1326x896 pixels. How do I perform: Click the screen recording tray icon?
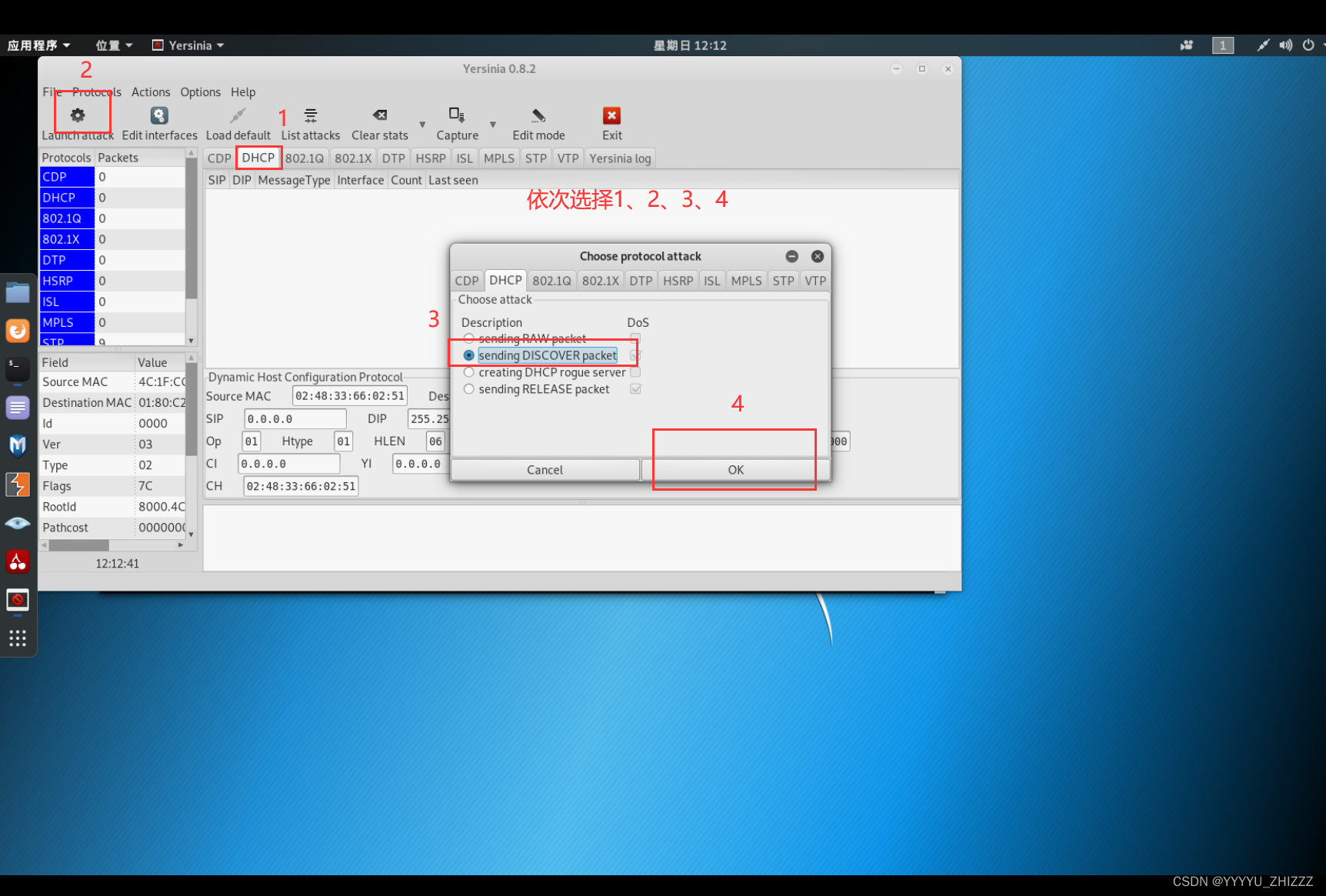pos(1187,45)
